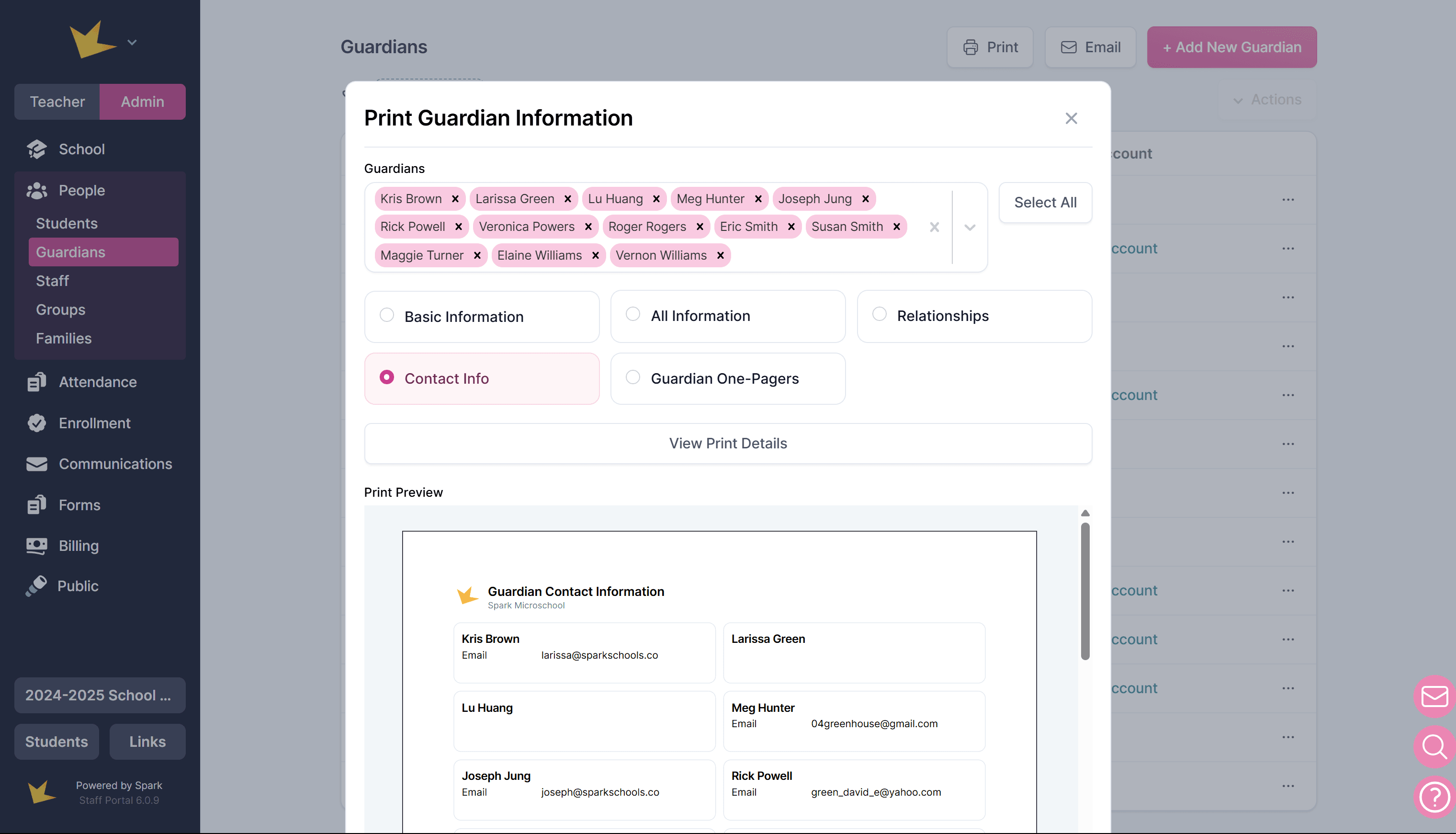
Task: Select the Basic Information radio option
Action: click(x=387, y=315)
